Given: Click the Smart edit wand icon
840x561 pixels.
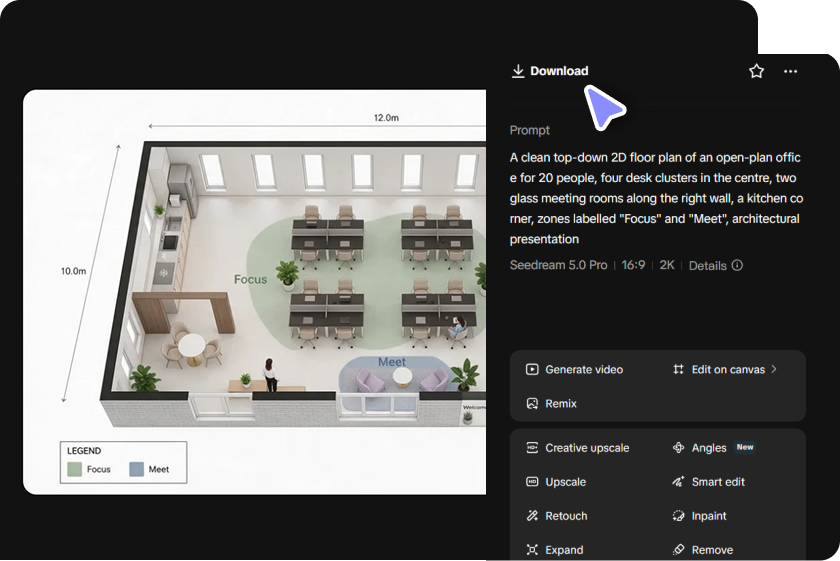Looking at the screenshot, I should pos(678,482).
